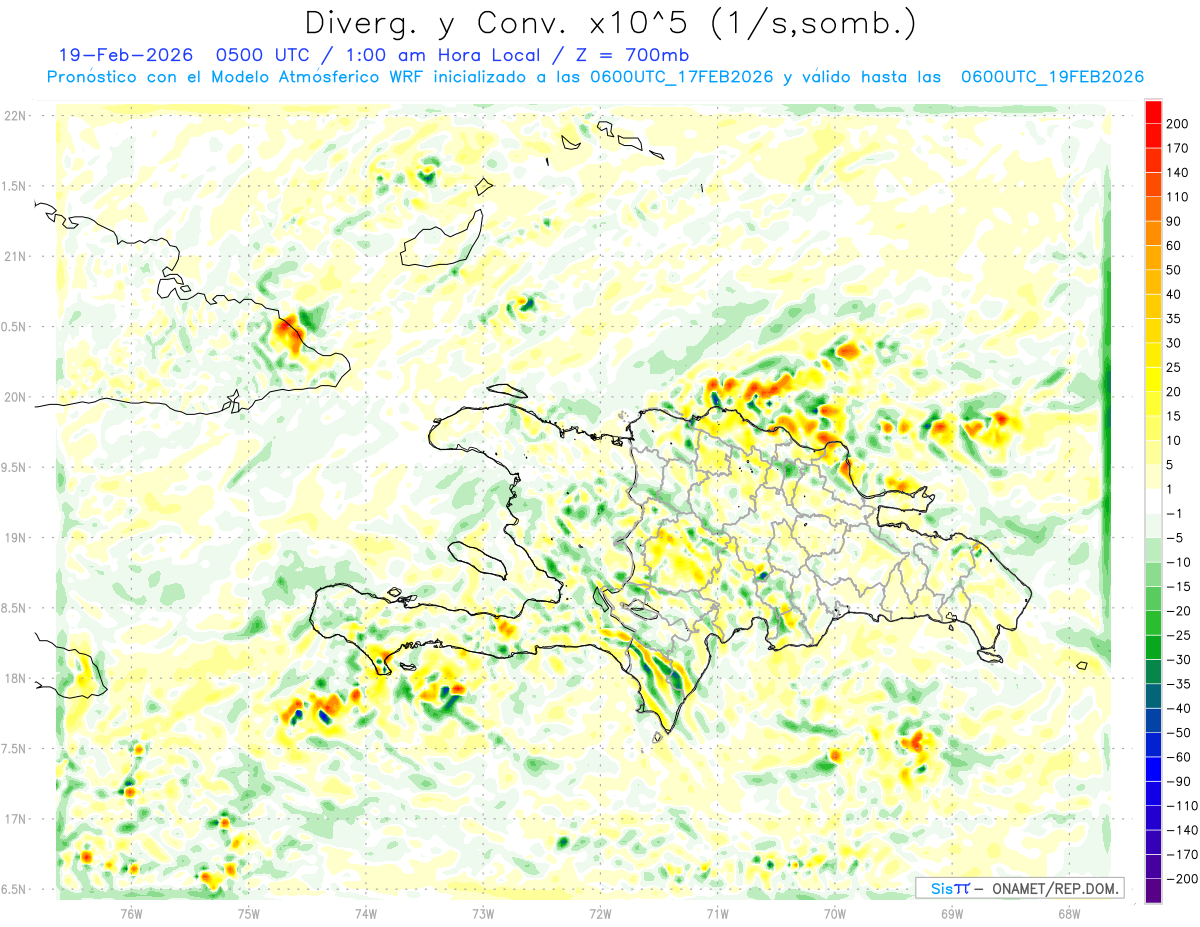Click the "19N" latitude label

(16, 537)
